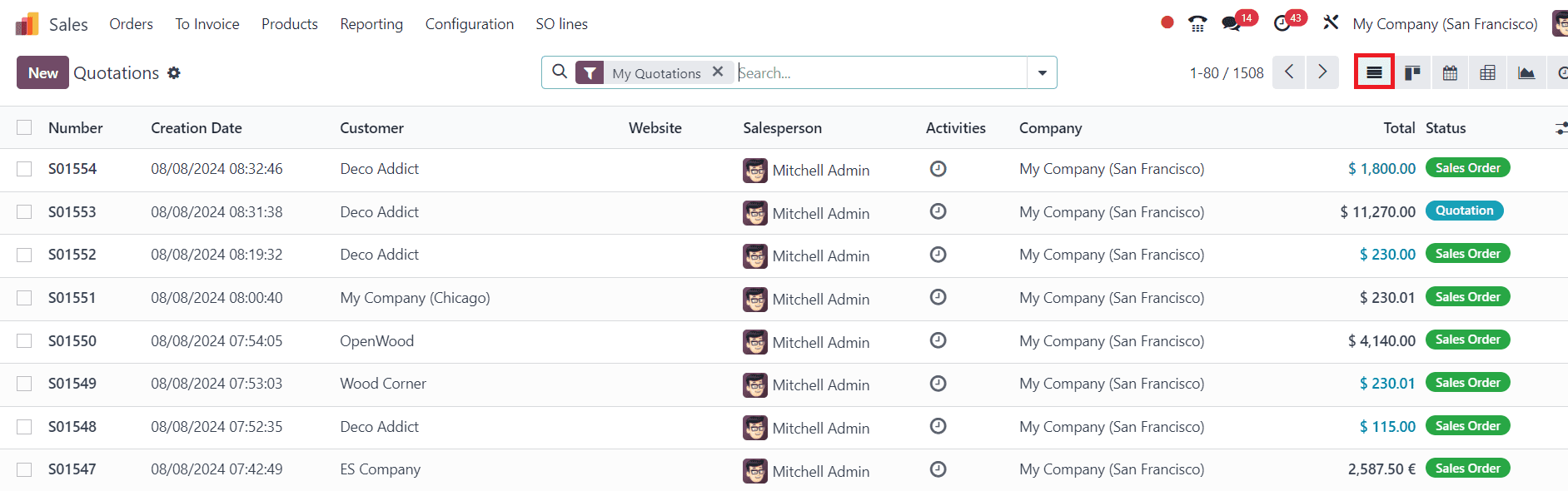Viewport: 1568px width, 491px height.
Task: Open activity clock for order S01553
Action: [938, 211]
